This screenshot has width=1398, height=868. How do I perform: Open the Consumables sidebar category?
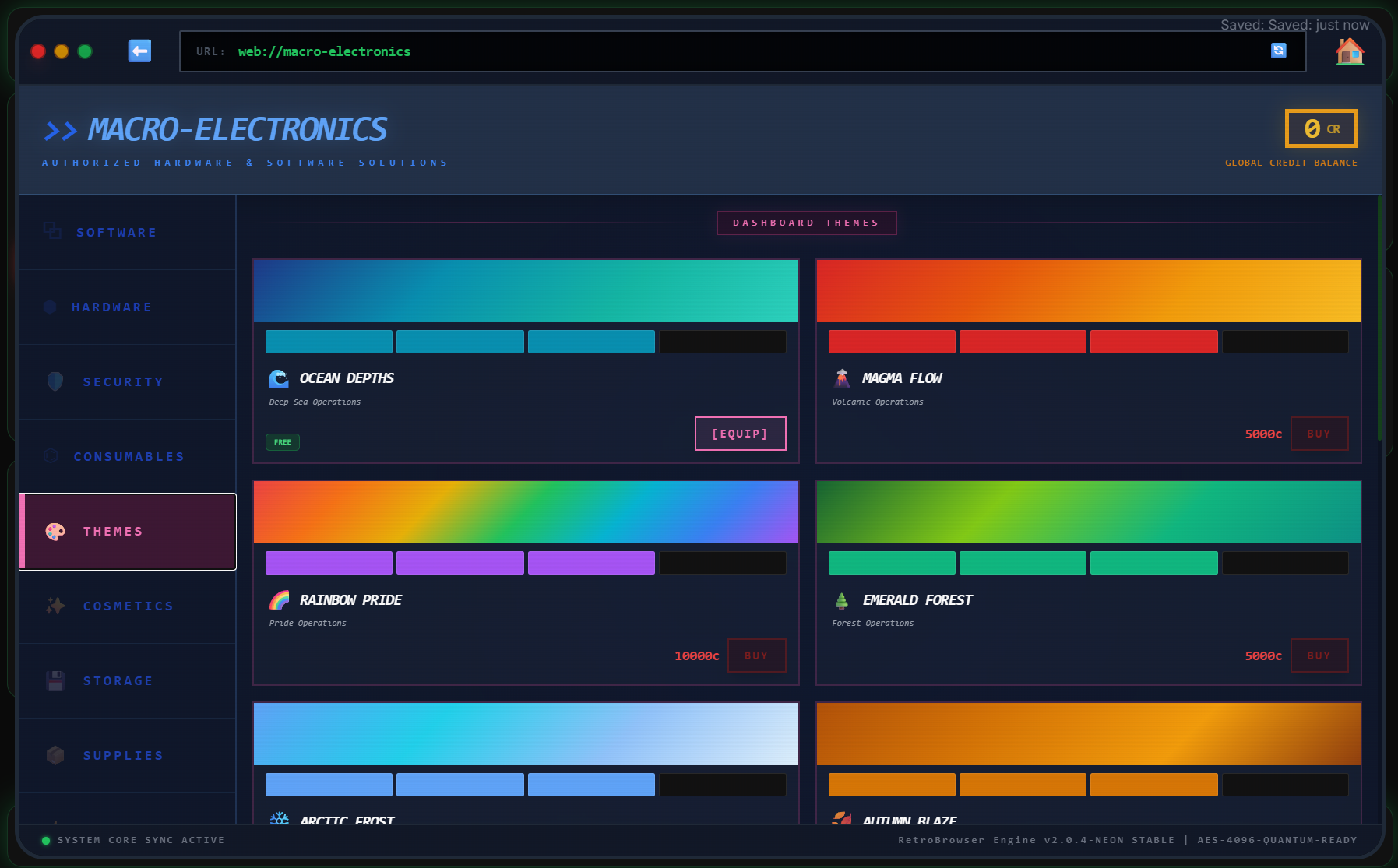point(129,456)
